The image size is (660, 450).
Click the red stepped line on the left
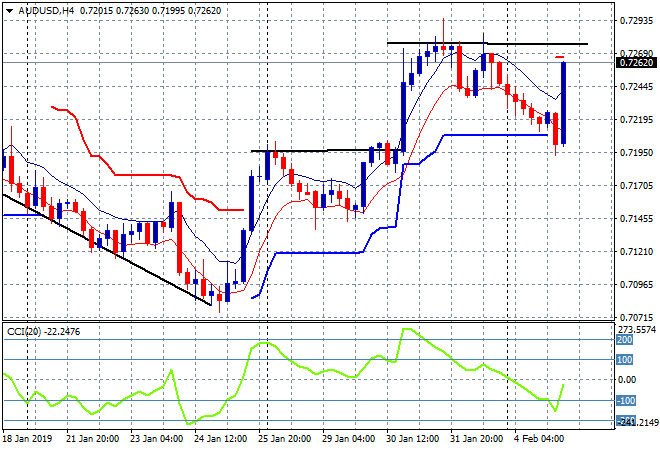pyautogui.click(x=147, y=175)
